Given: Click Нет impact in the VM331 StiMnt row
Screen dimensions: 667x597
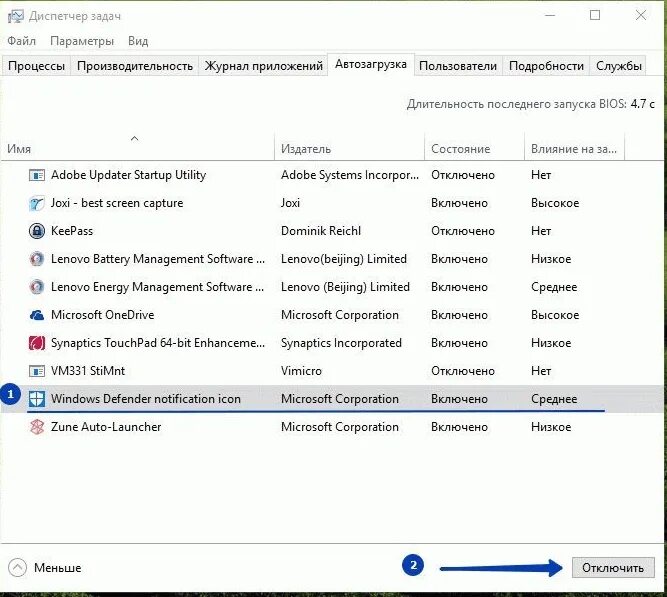Looking at the screenshot, I should click(541, 371).
